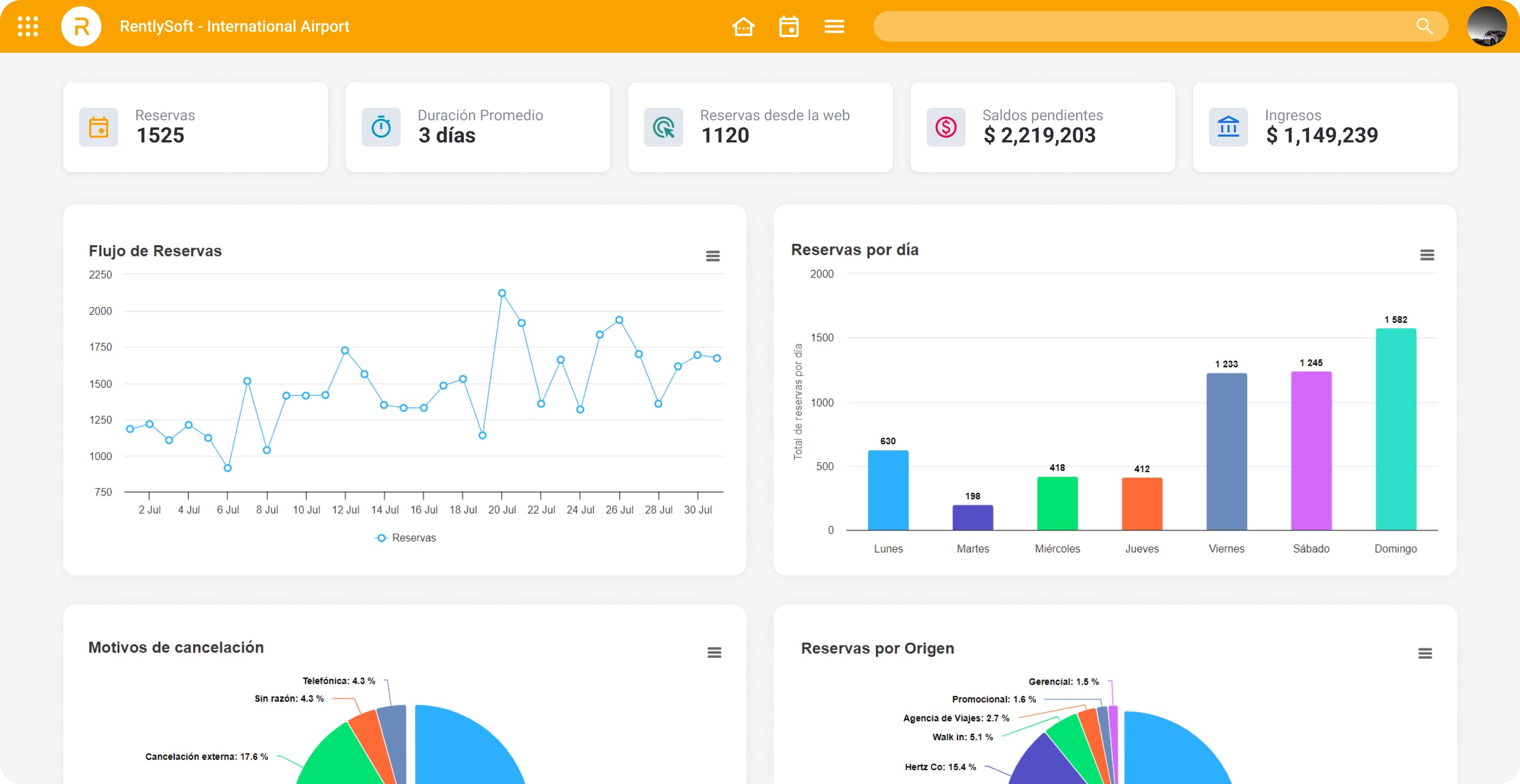Open the apps grid launcher icon

28,26
